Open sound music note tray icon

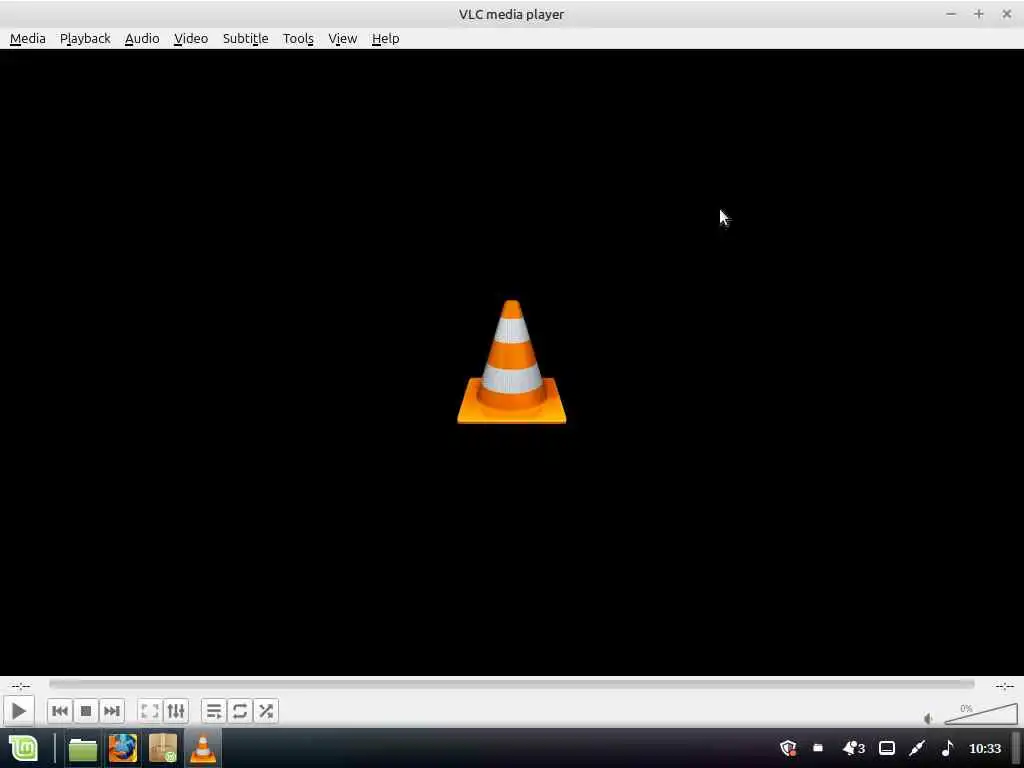948,748
